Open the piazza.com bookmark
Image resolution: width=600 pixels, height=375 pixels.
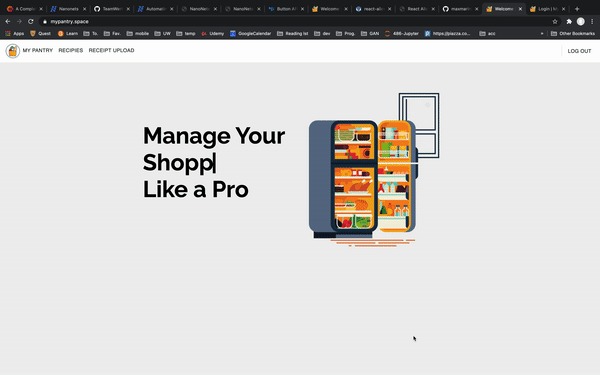448,34
